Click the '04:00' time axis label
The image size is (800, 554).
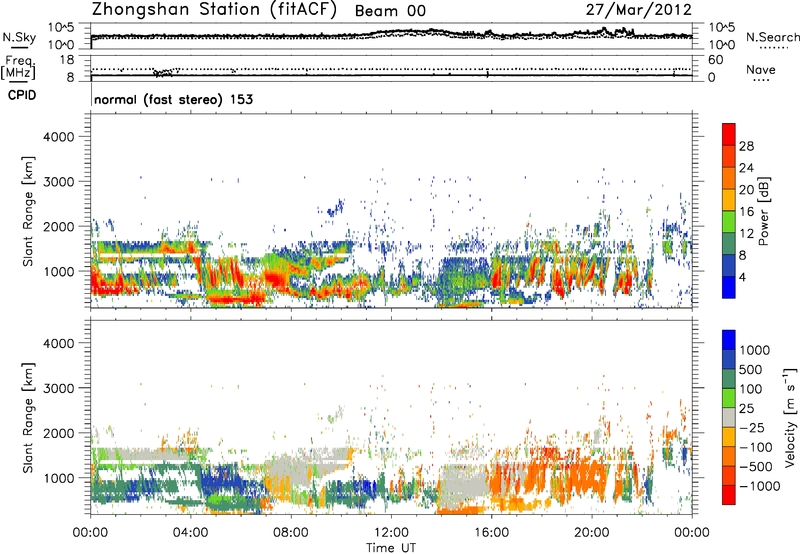tap(190, 533)
